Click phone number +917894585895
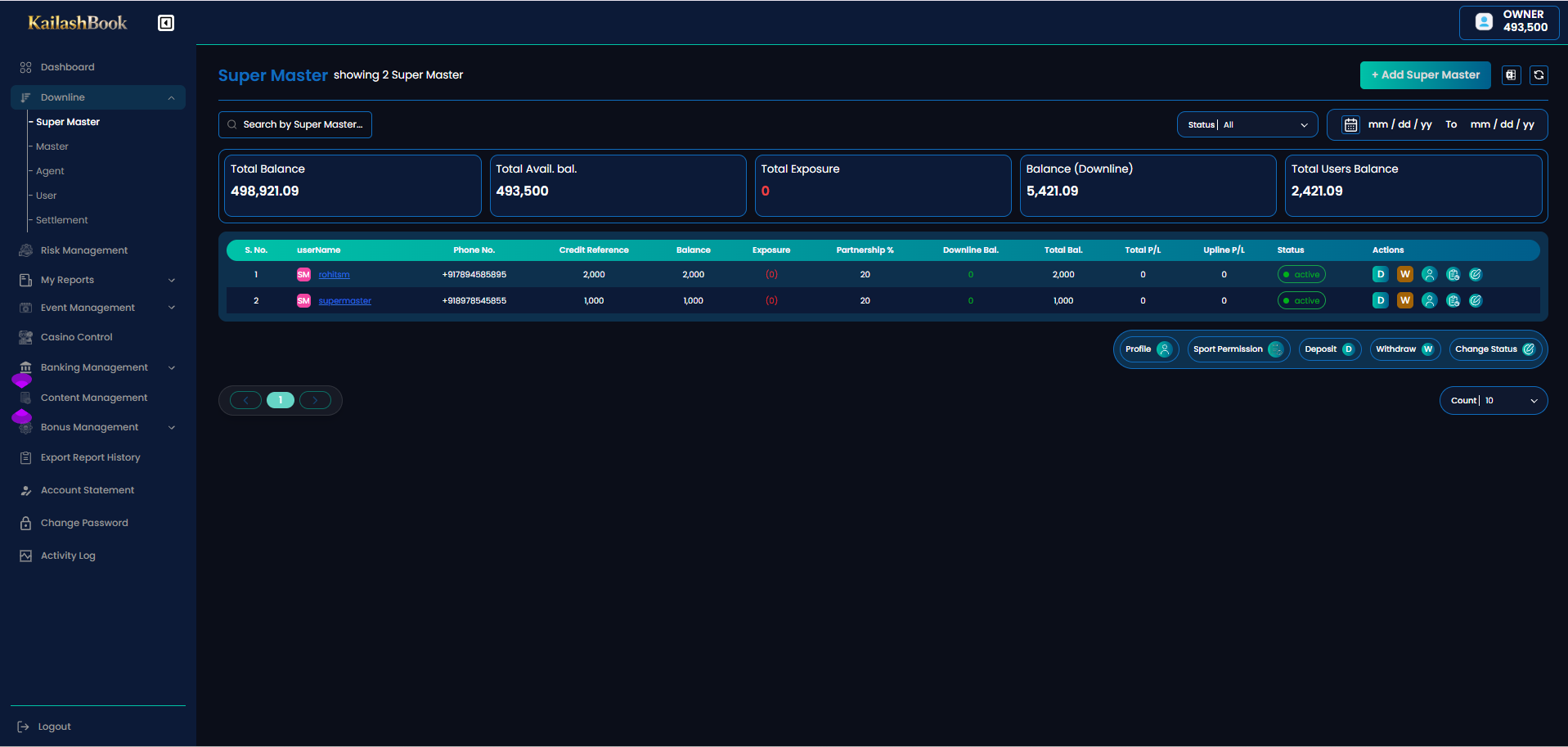The image size is (1568, 747). [474, 275]
